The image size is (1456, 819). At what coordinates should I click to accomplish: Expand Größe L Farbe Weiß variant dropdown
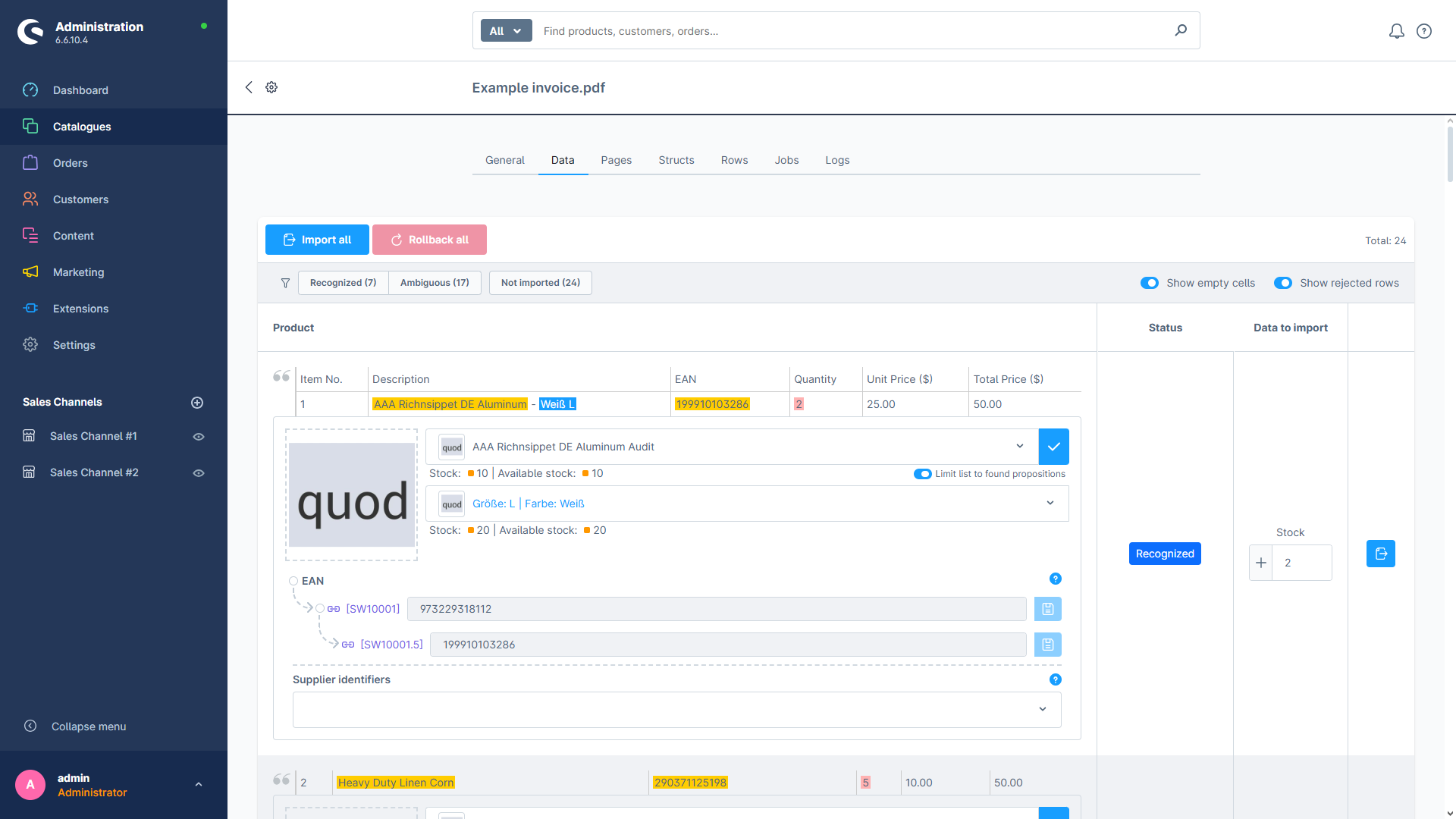1050,503
